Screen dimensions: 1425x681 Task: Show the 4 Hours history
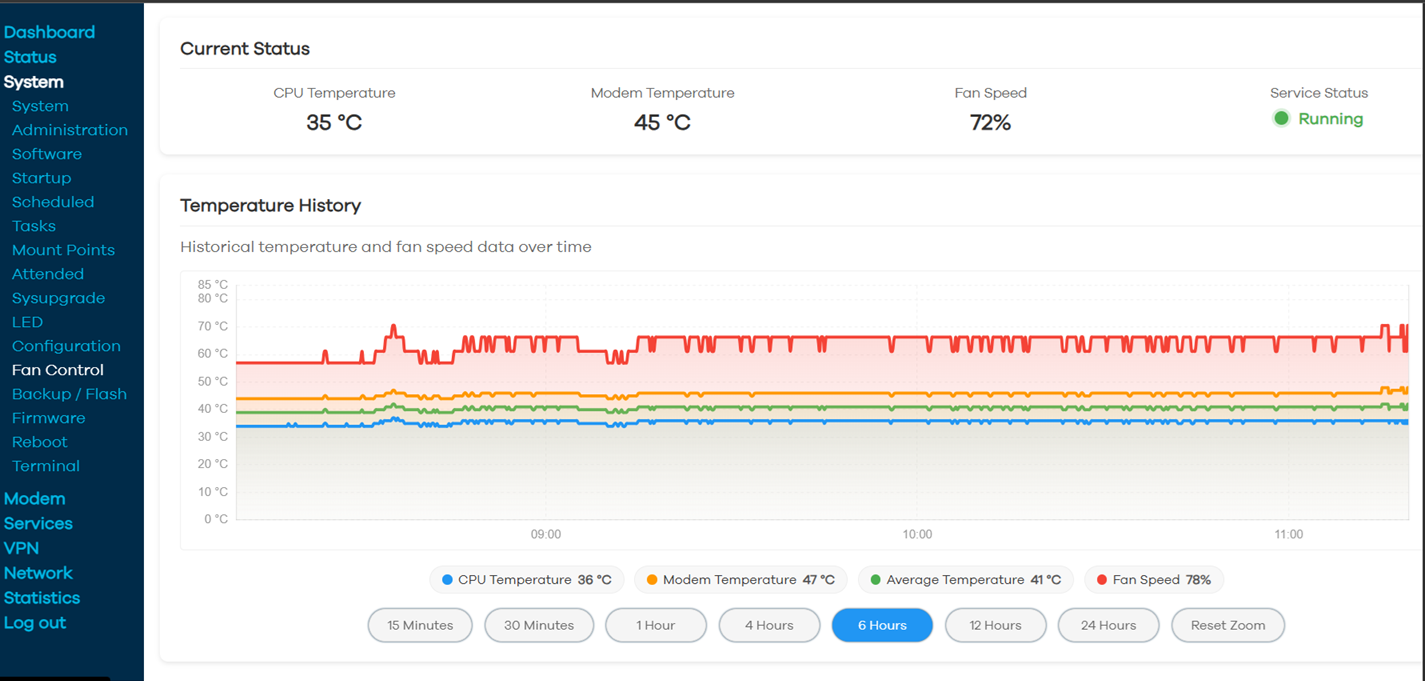coord(769,626)
